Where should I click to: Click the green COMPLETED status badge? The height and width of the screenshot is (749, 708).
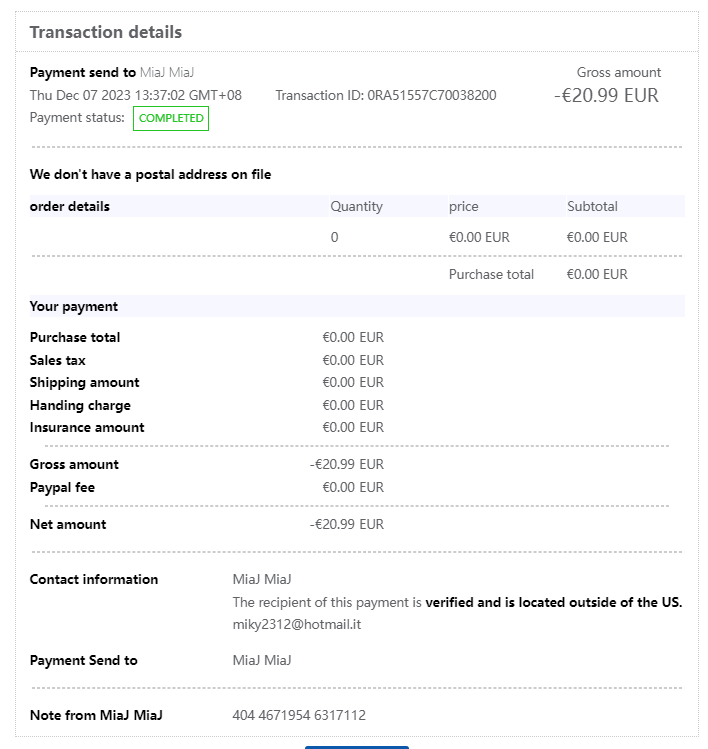point(171,118)
